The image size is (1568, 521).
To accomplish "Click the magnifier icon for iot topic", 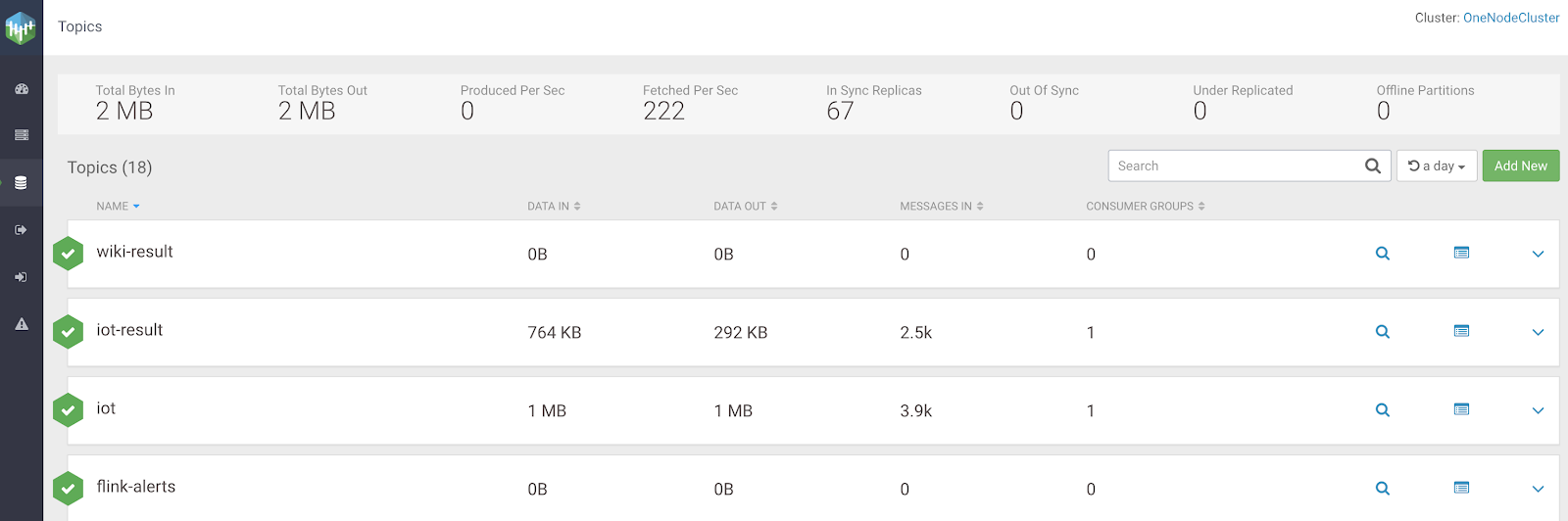I will pos(1383,410).
